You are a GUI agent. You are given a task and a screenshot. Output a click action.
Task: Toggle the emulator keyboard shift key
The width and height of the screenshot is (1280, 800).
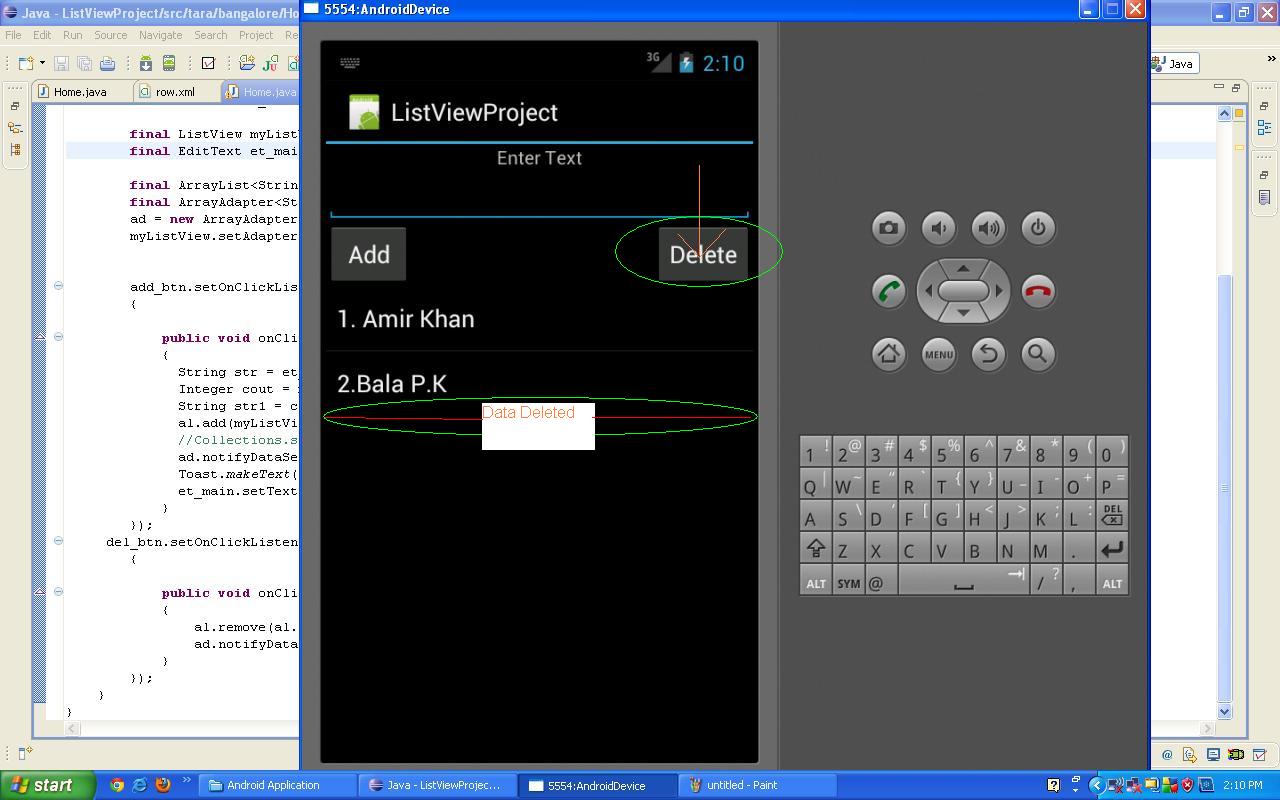(x=815, y=549)
